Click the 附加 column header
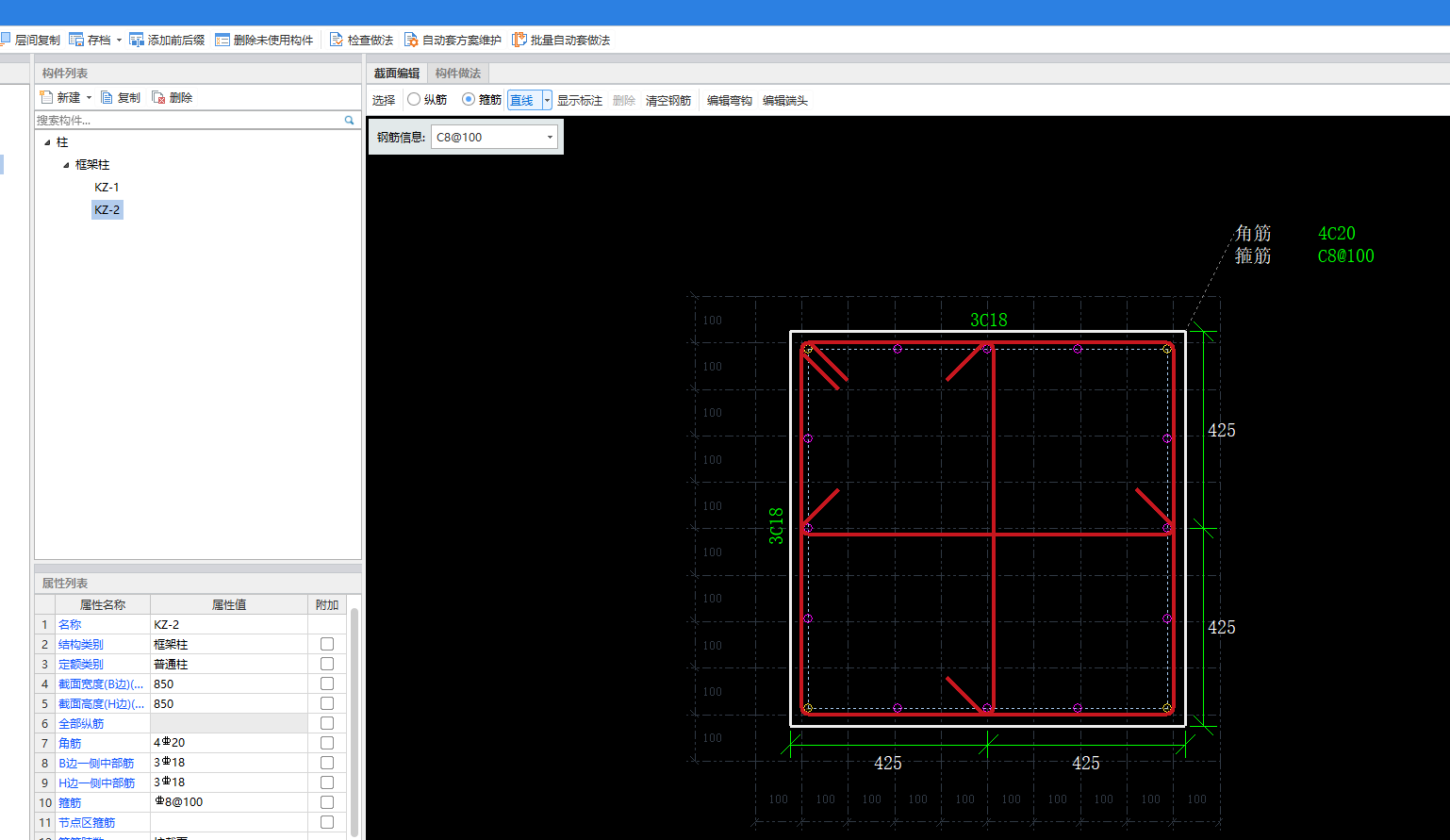Viewport: 1450px width, 840px height. (x=327, y=604)
